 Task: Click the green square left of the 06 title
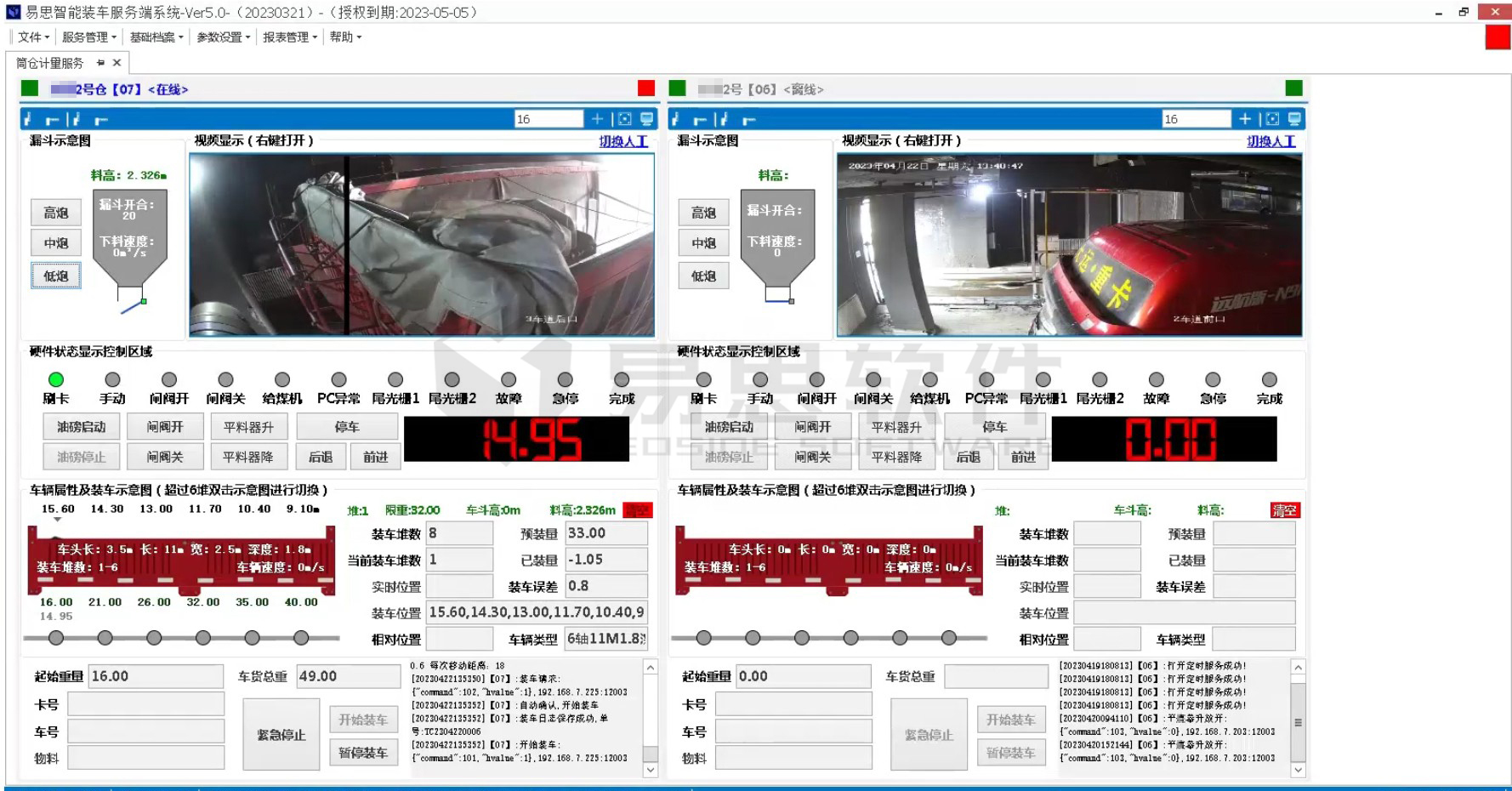tap(678, 88)
